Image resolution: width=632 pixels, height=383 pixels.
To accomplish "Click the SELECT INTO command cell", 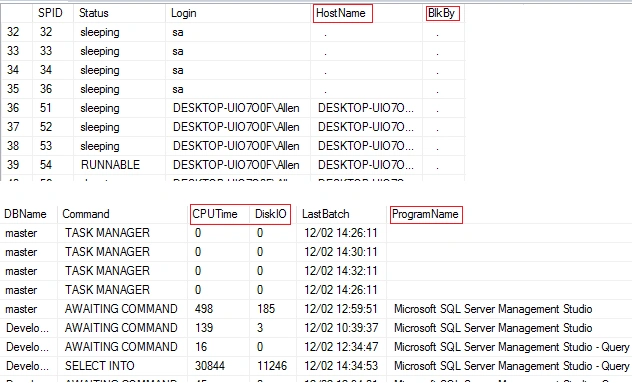I will click(x=100, y=366).
